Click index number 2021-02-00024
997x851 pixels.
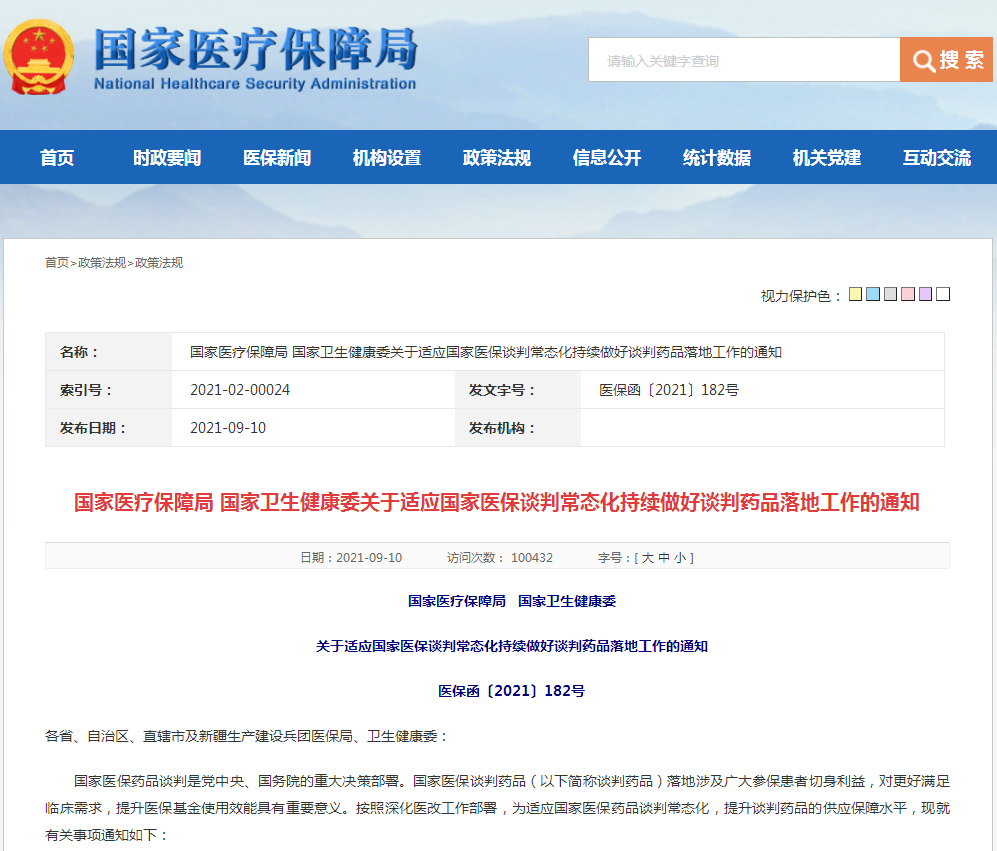tap(240, 390)
